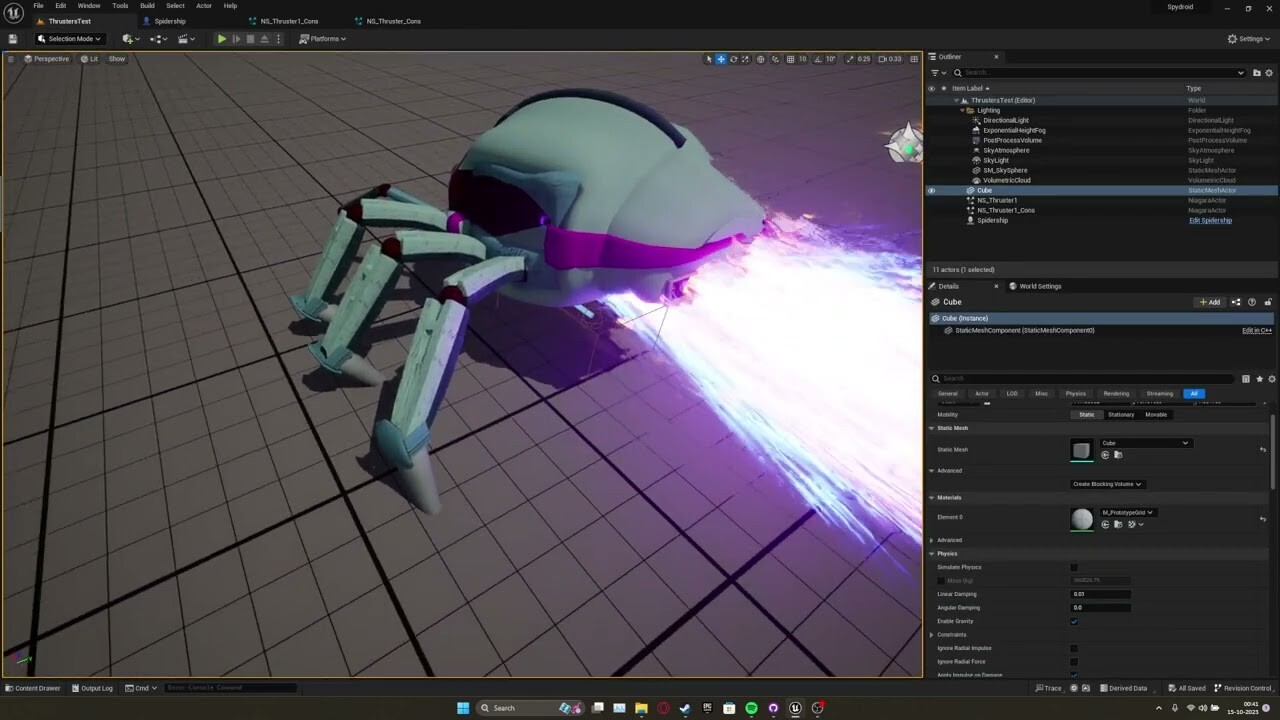The width and height of the screenshot is (1280, 720).
Task: Open the Outliner settings gear
Action: click(x=1270, y=72)
